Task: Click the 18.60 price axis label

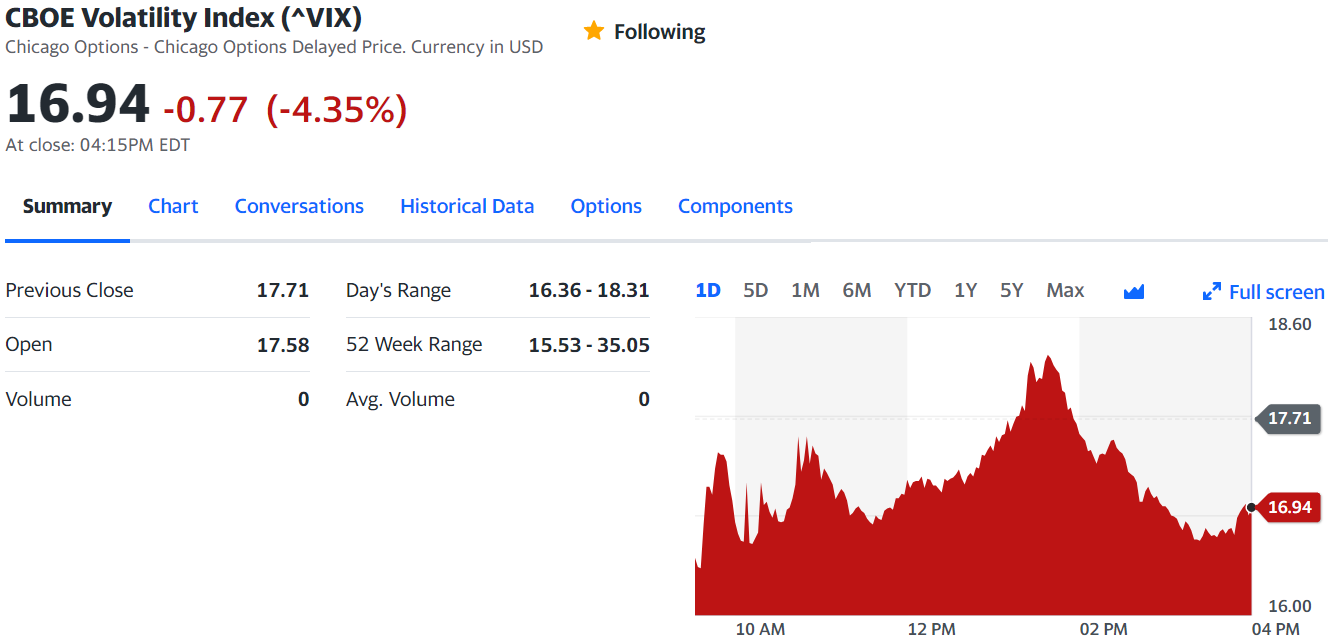Action: point(1289,324)
